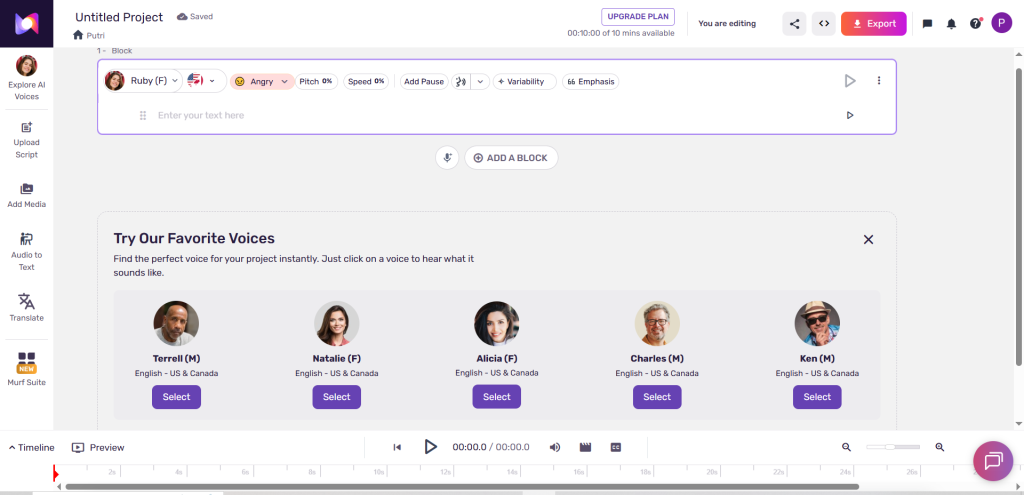1024x495 pixels.
Task: Click Terrell's portrait thumbnail
Action: pyautogui.click(x=176, y=323)
